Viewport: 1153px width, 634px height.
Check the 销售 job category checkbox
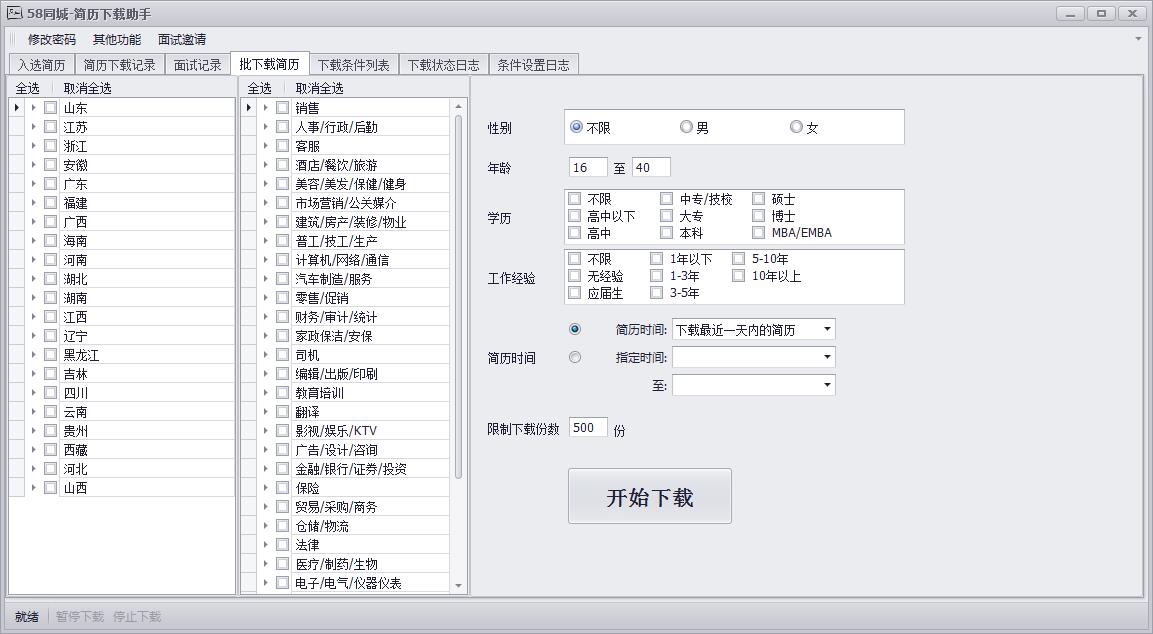[282, 108]
